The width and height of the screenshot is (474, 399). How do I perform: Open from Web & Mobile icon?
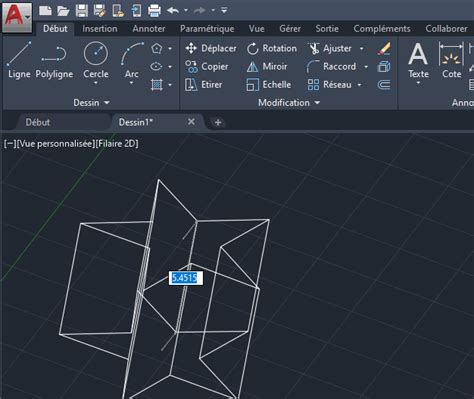pos(118,11)
